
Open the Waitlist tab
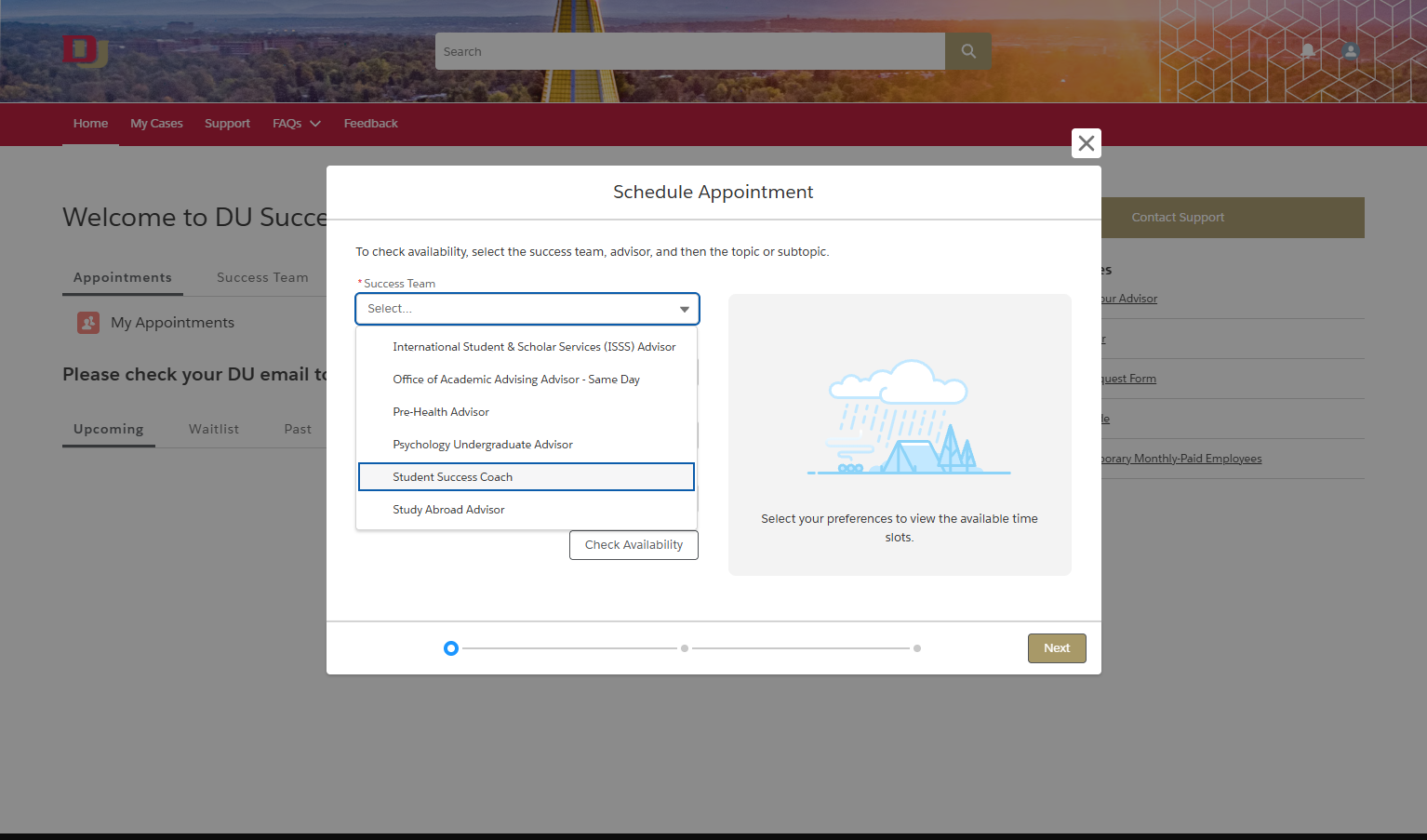(214, 430)
